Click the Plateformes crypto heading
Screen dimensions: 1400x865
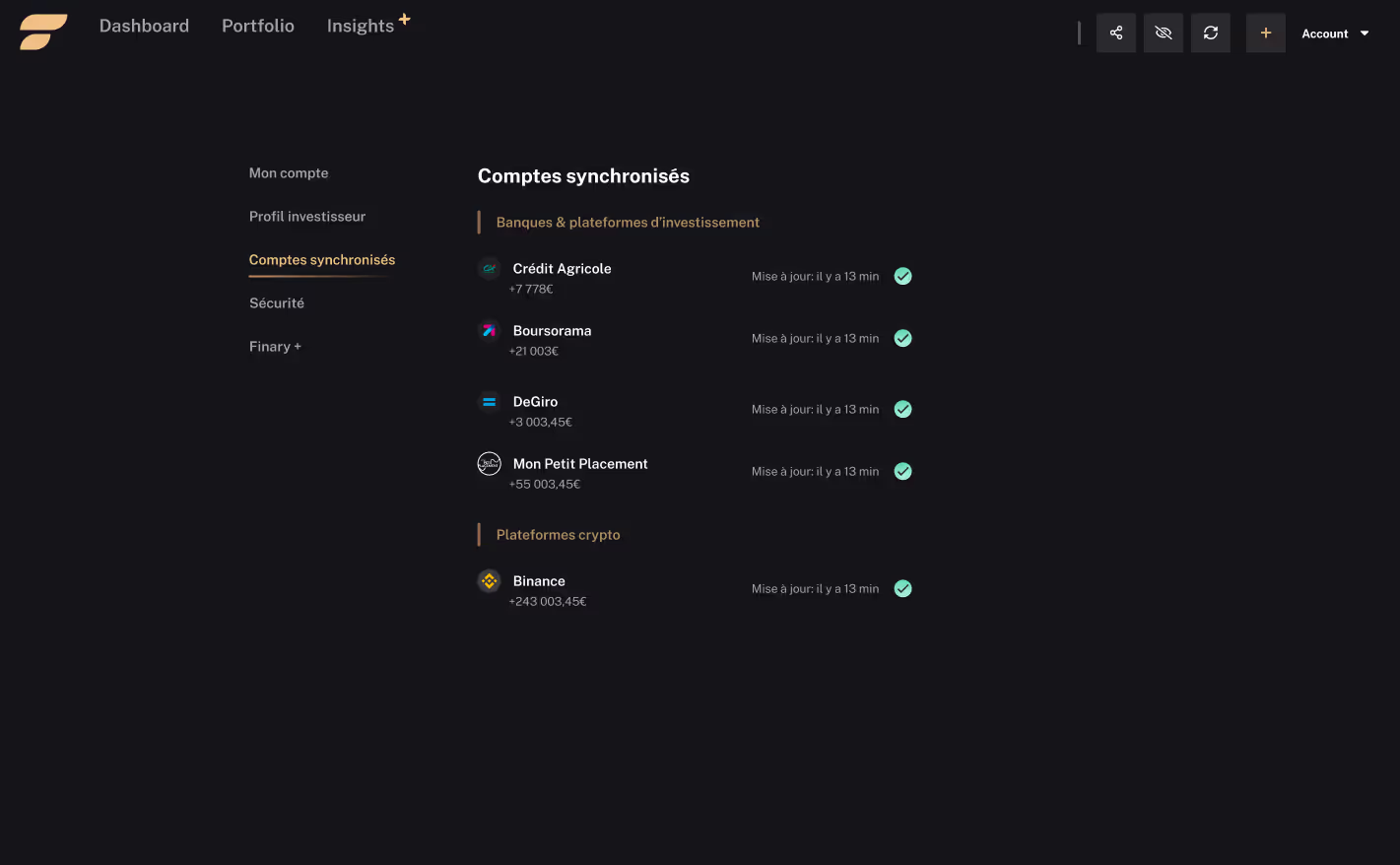click(x=558, y=535)
